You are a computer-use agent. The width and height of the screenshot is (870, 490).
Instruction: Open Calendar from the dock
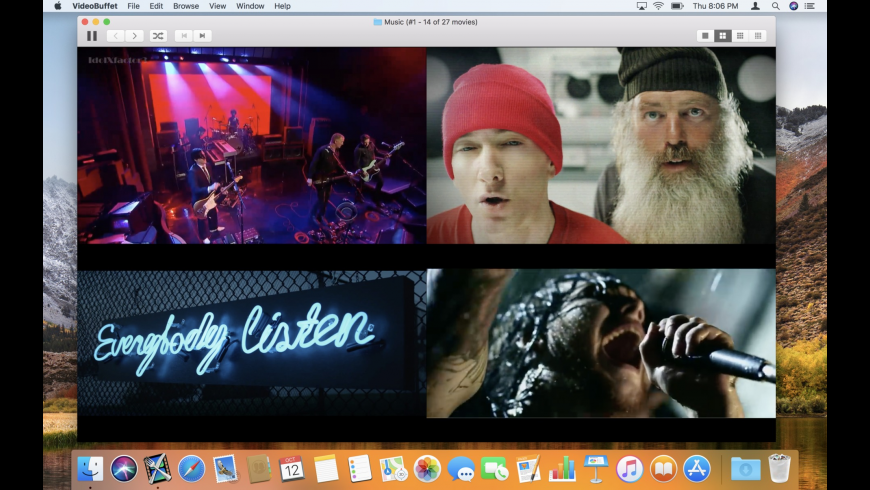tap(292, 469)
